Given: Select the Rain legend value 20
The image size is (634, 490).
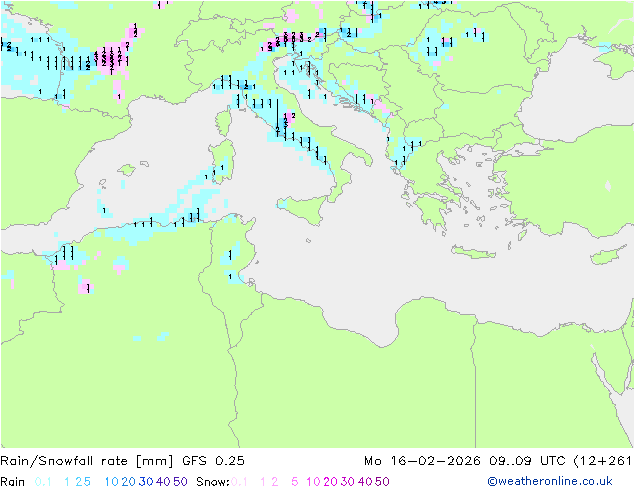Looking at the screenshot, I should point(129,482).
